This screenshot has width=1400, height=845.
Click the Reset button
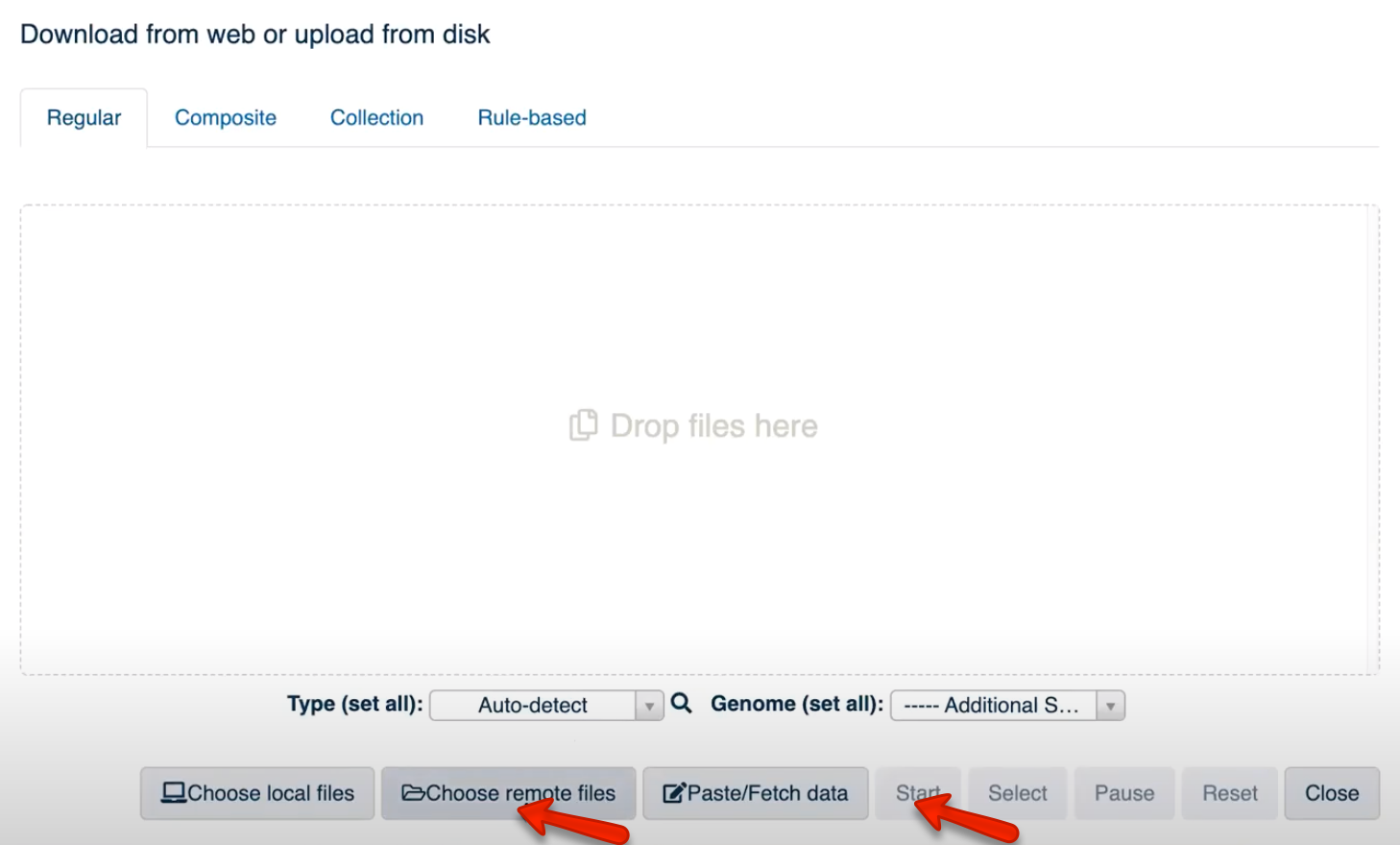click(x=1230, y=793)
